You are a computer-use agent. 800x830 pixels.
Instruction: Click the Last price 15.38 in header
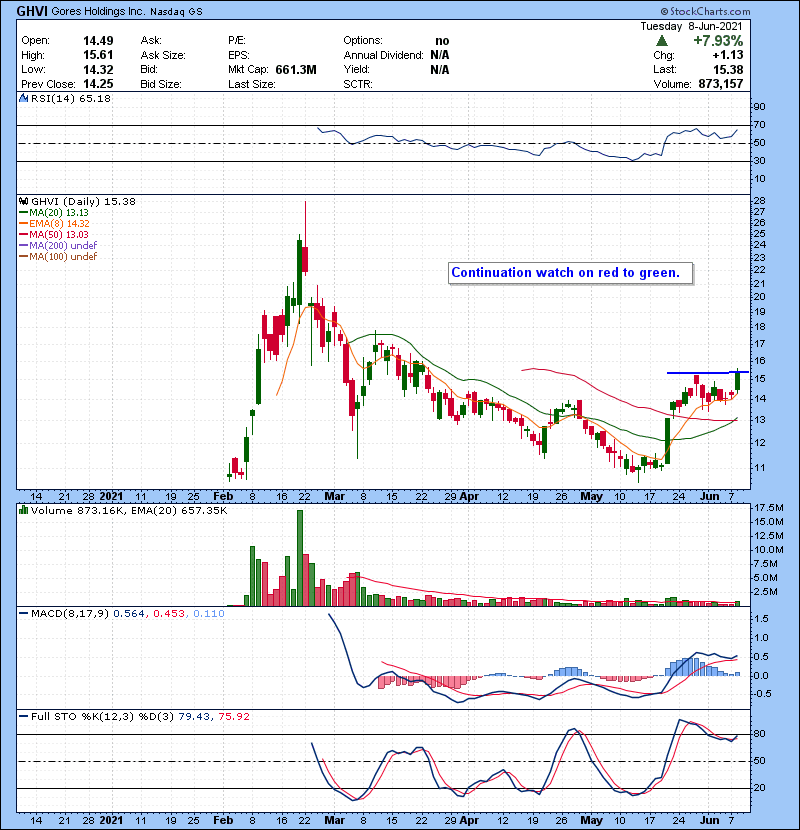pyautogui.click(x=728, y=70)
